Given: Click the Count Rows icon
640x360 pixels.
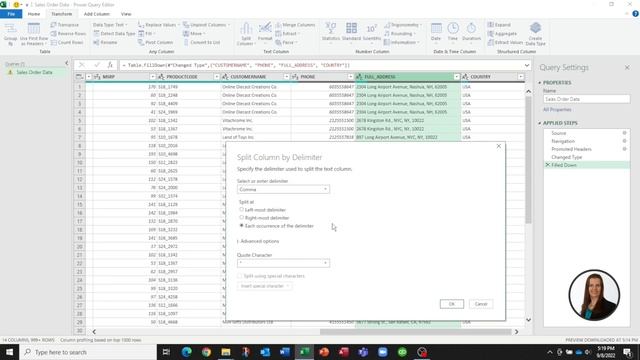Looking at the screenshot, I should (53, 42).
